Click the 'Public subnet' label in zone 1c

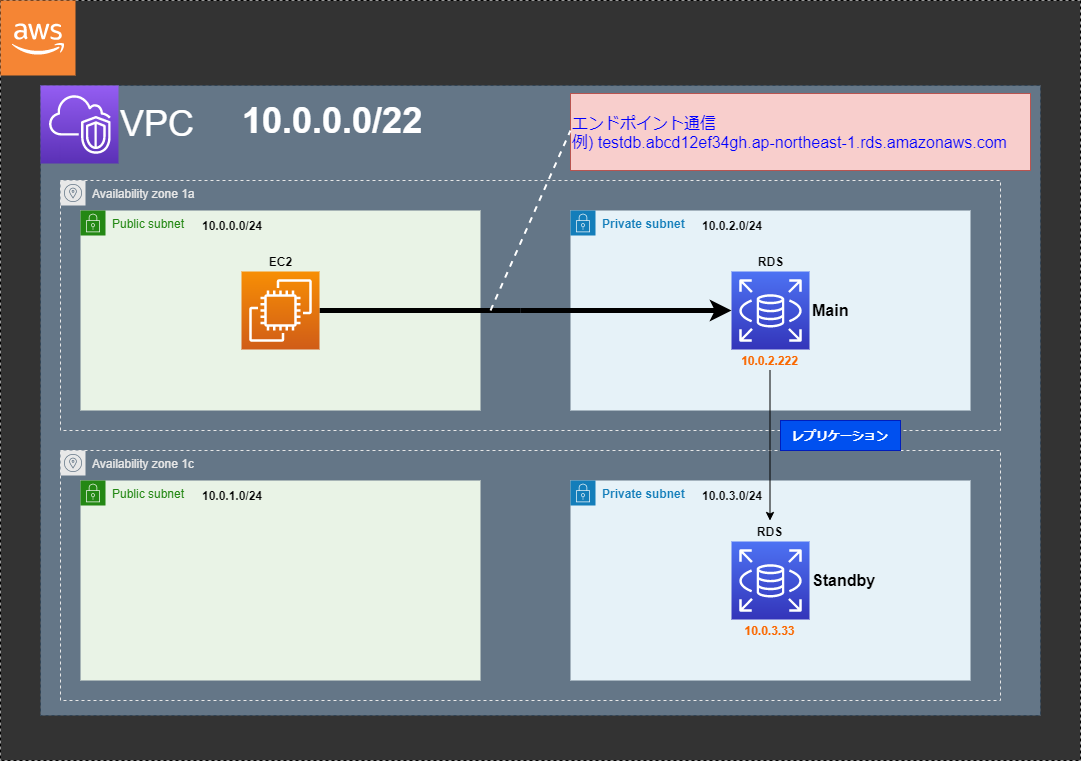click(148, 494)
